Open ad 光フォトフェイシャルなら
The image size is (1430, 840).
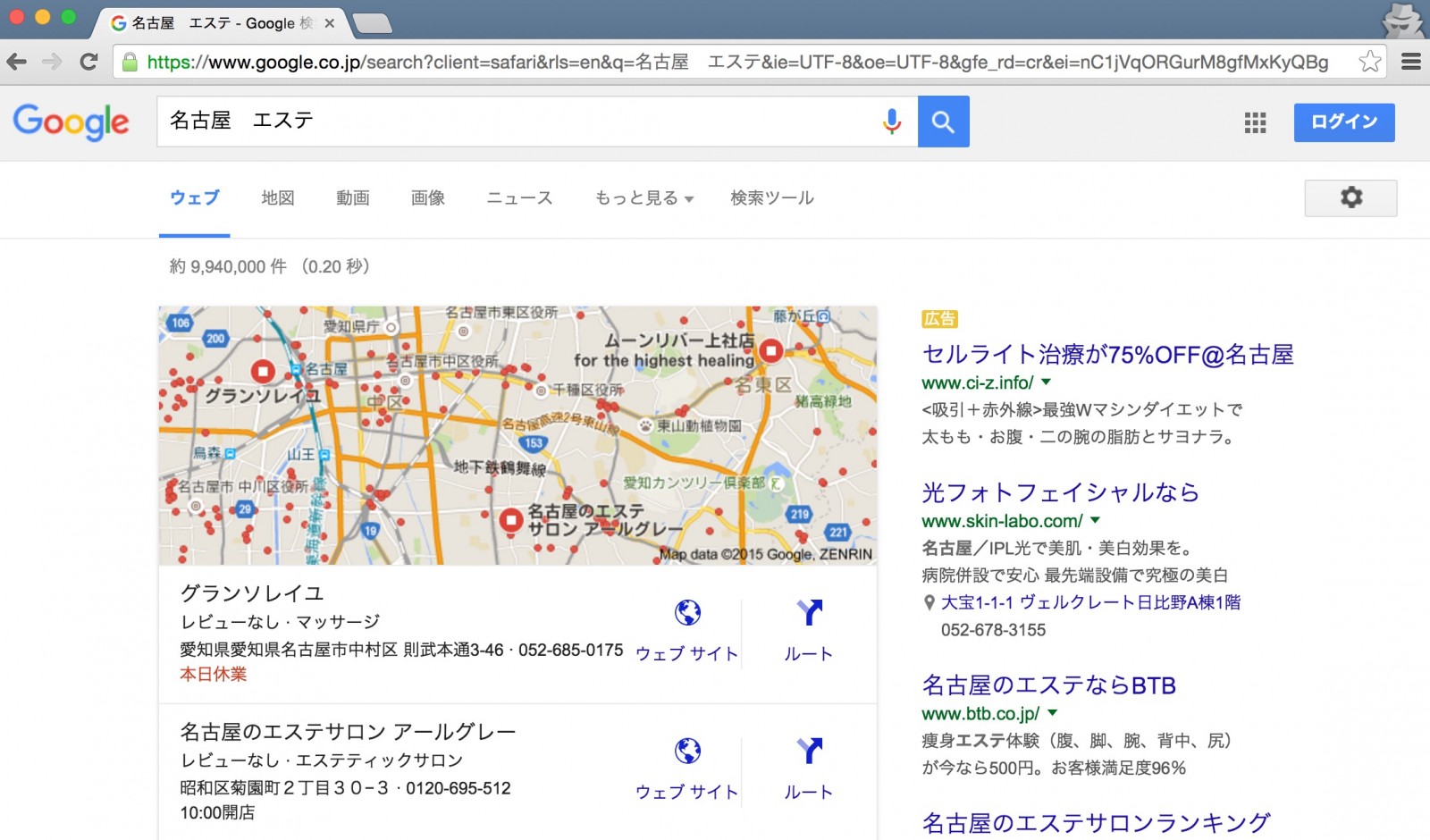(1060, 492)
